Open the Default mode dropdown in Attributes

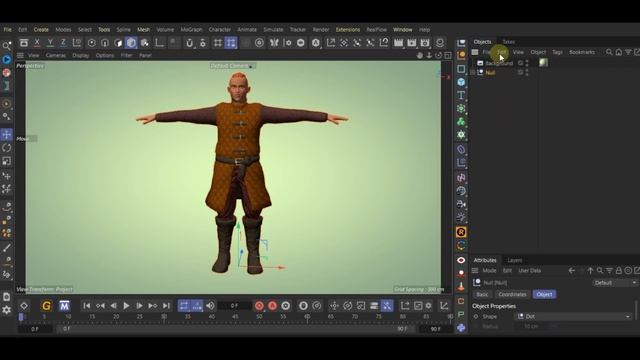tap(615, 282)
